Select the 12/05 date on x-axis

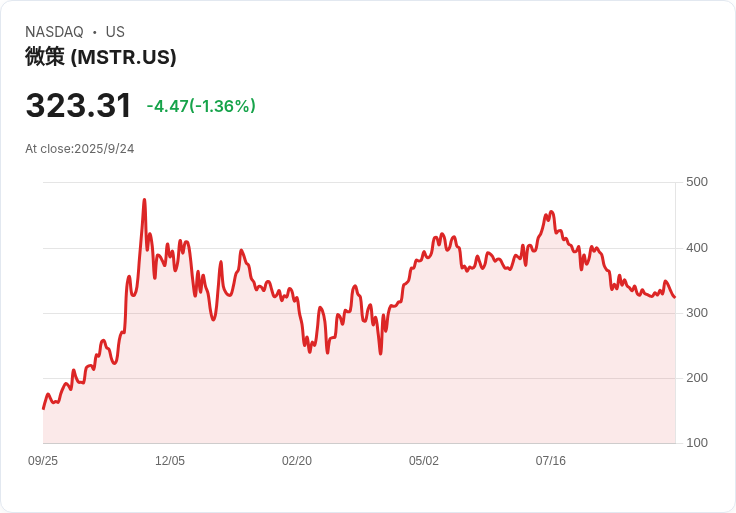click(x=170, y=461)
